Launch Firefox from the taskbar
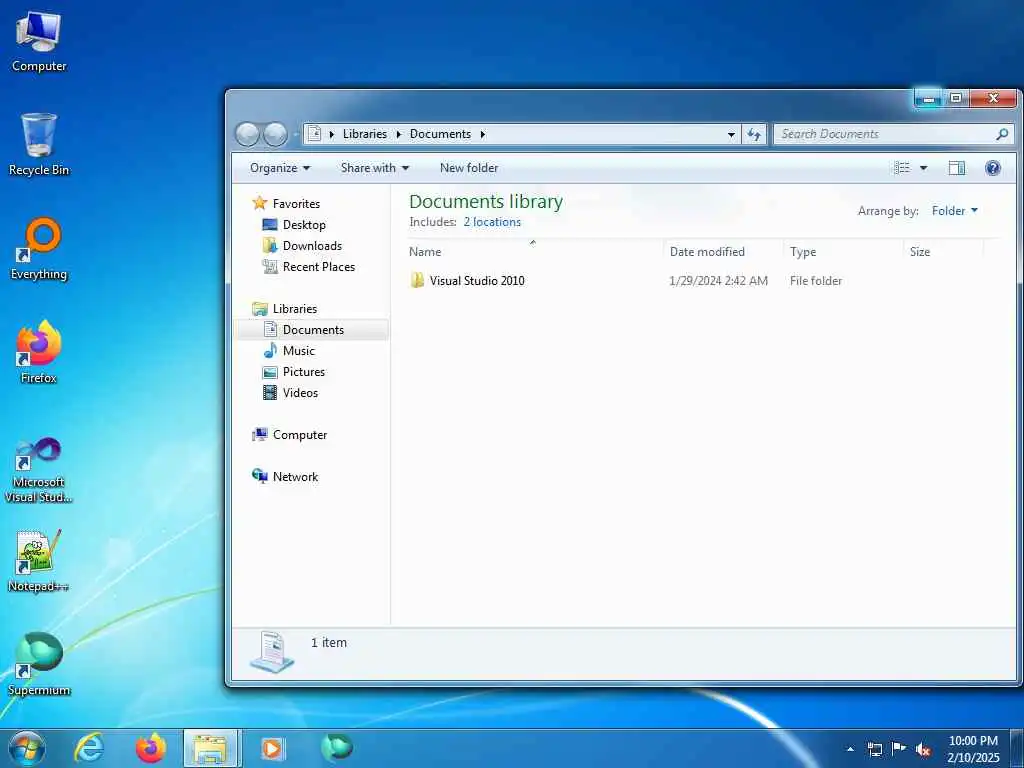Screen dimensions: 1024x768 (151, 748)
